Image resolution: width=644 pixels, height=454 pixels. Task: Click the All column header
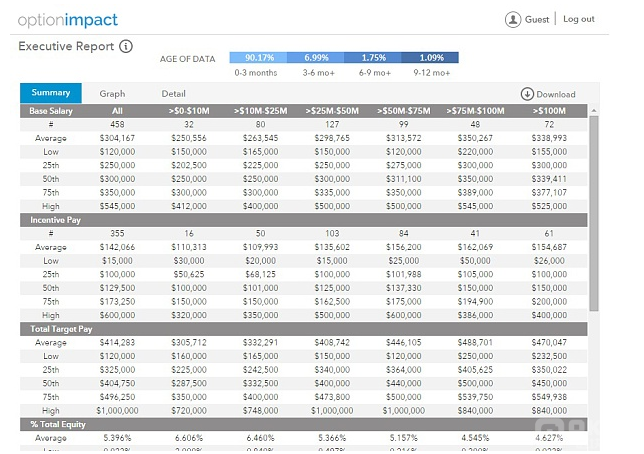point(117,110)
